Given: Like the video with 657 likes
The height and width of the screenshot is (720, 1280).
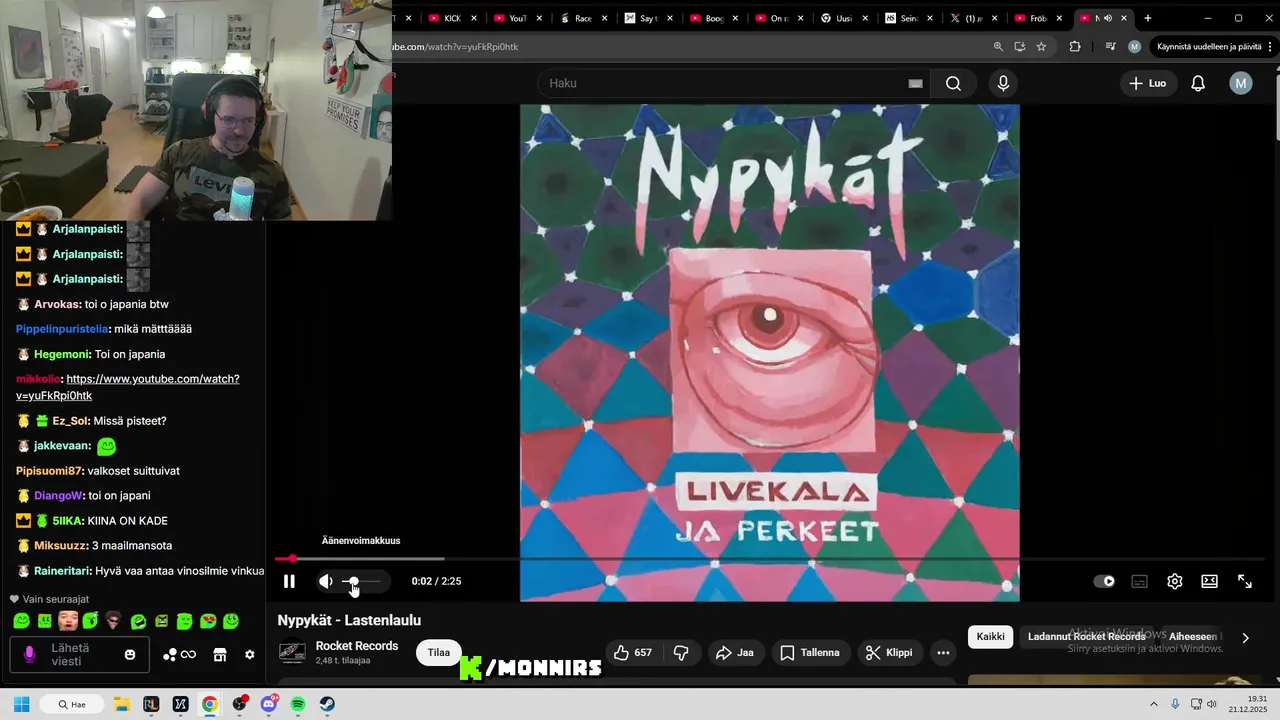Looking at the screenshot, I should [632, 653].
